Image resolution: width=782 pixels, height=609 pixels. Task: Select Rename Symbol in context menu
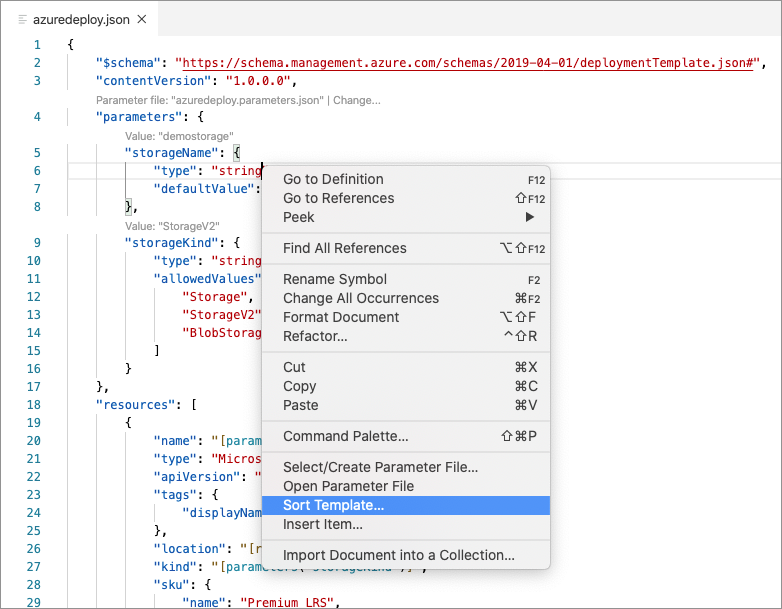click(405, 279)
